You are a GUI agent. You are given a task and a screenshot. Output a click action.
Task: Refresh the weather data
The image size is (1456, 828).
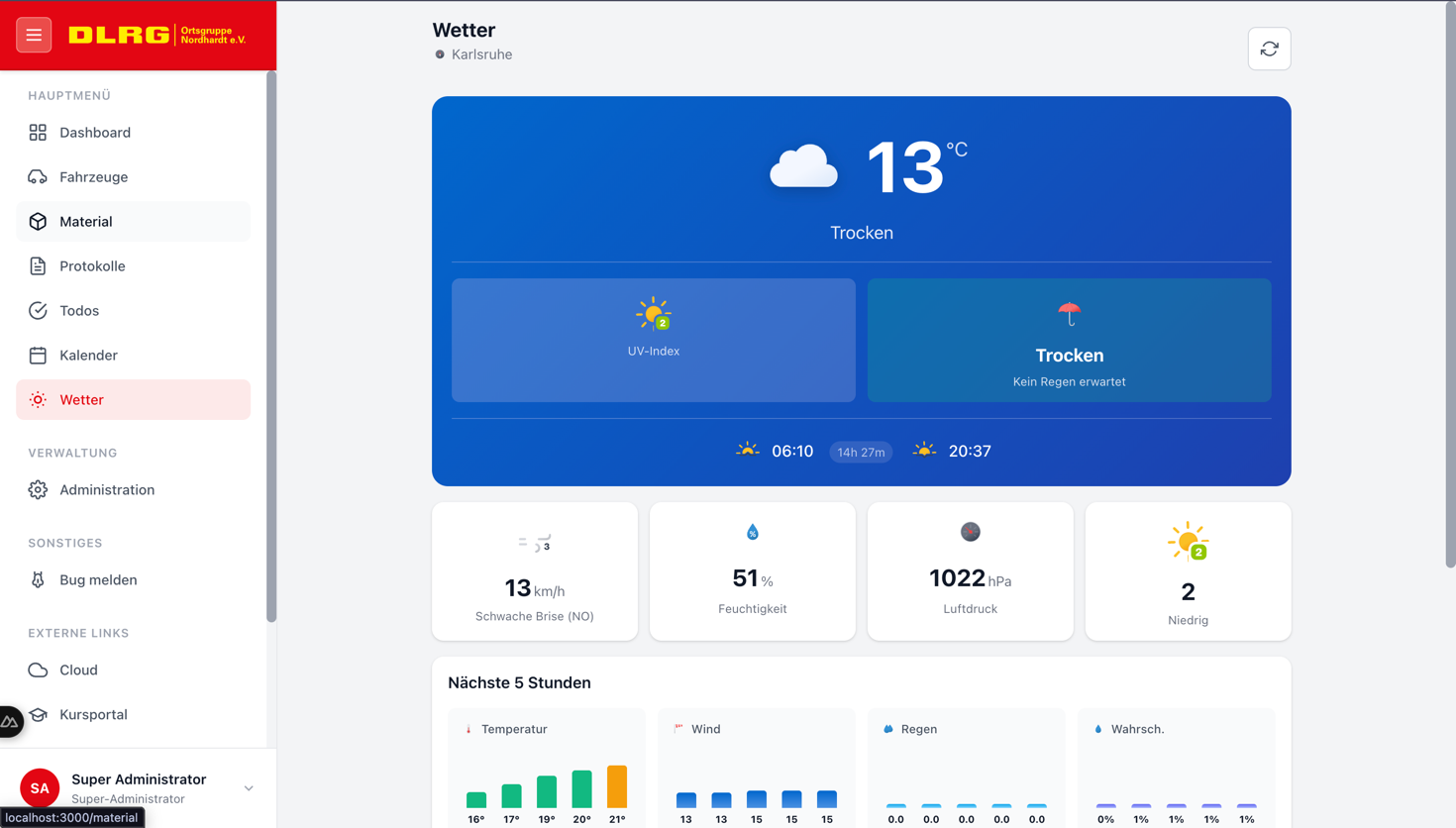coord(1269,49)
